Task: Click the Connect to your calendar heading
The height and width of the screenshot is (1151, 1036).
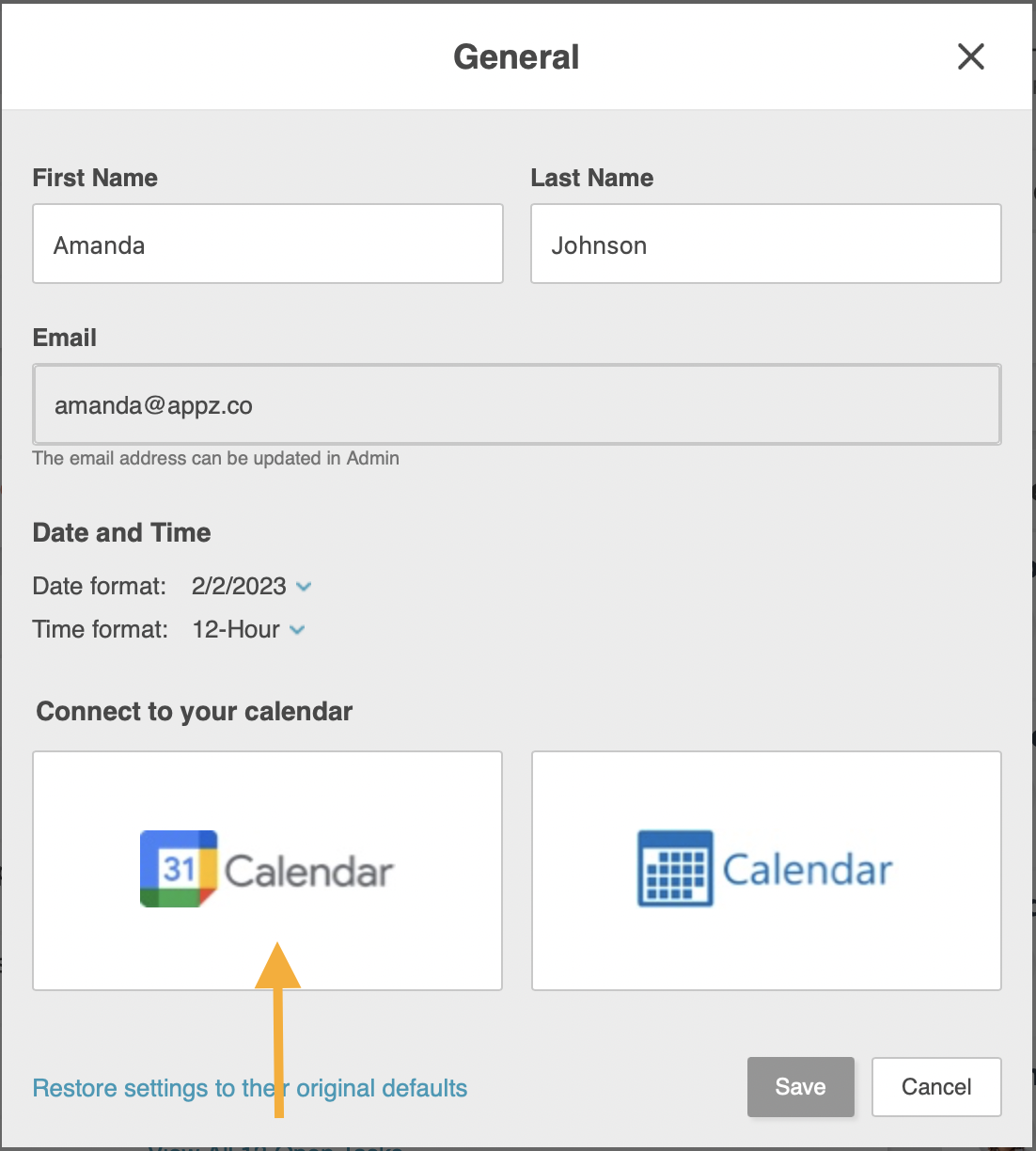Action: click(x=194, y=712)
